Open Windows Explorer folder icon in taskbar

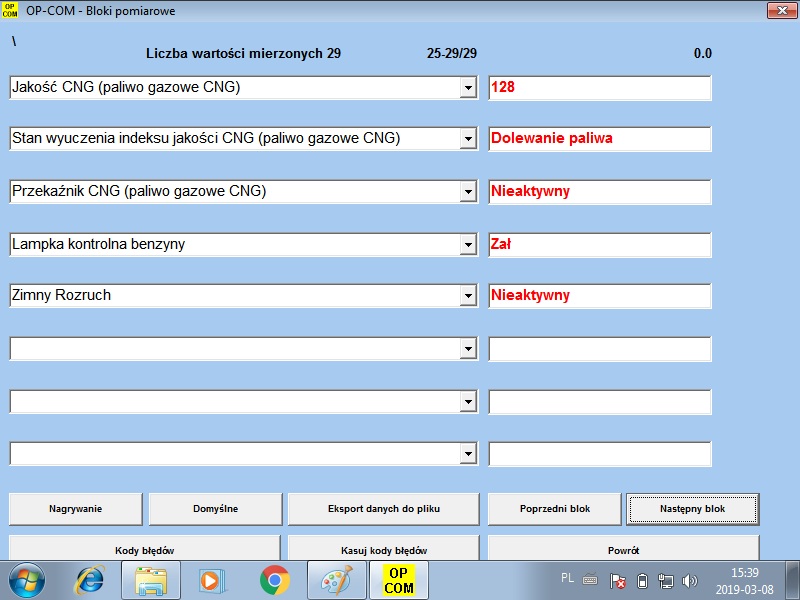[152, 580]
